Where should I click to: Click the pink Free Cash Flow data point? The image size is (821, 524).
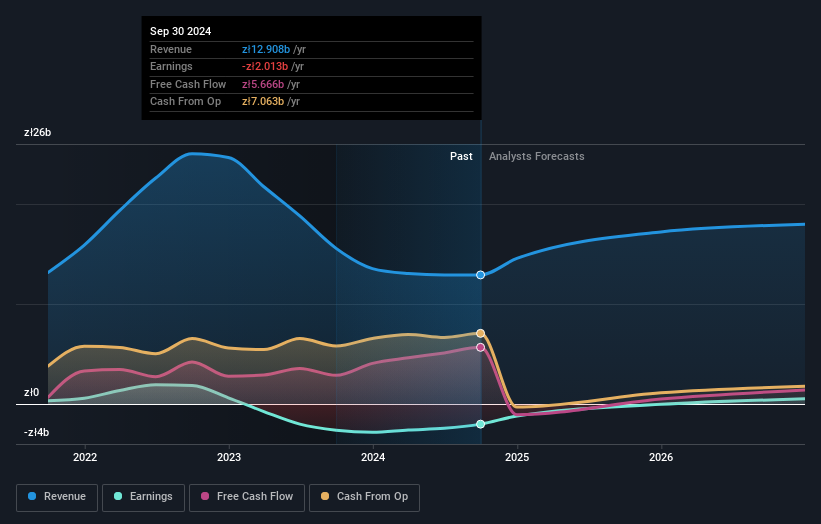[x=480, y=348]
